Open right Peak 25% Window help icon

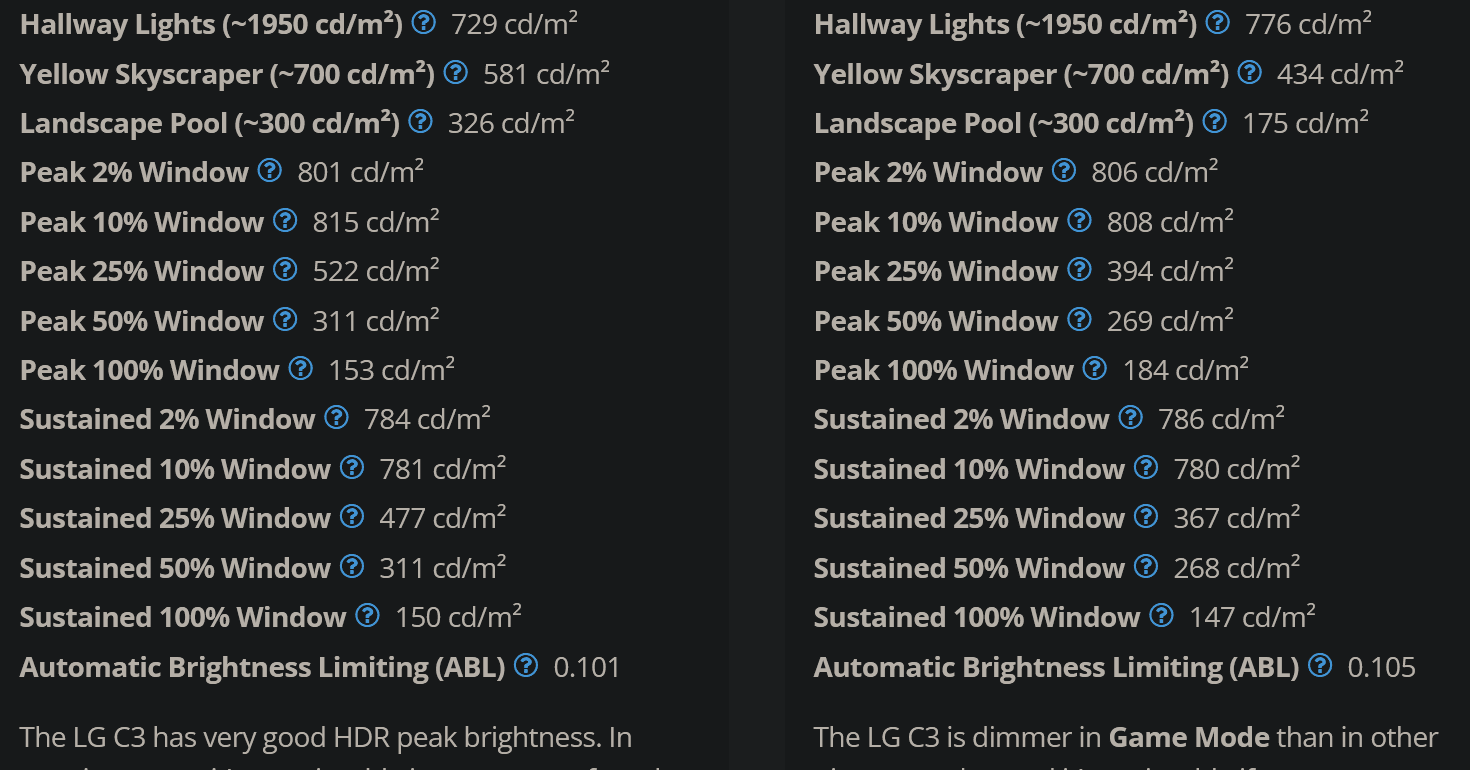(1080, 269)
